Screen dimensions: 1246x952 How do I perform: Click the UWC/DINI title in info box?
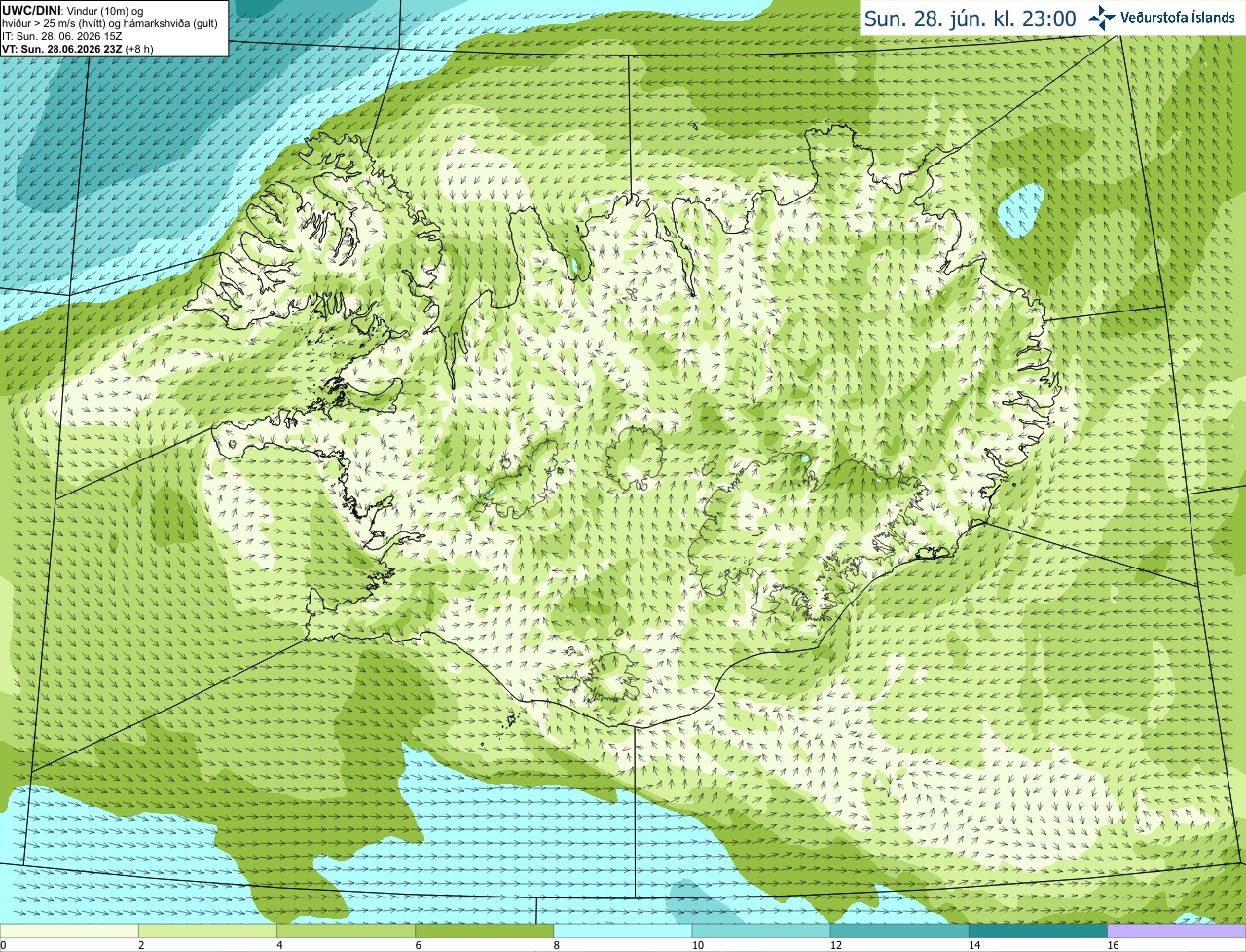[x=31, y=11]
